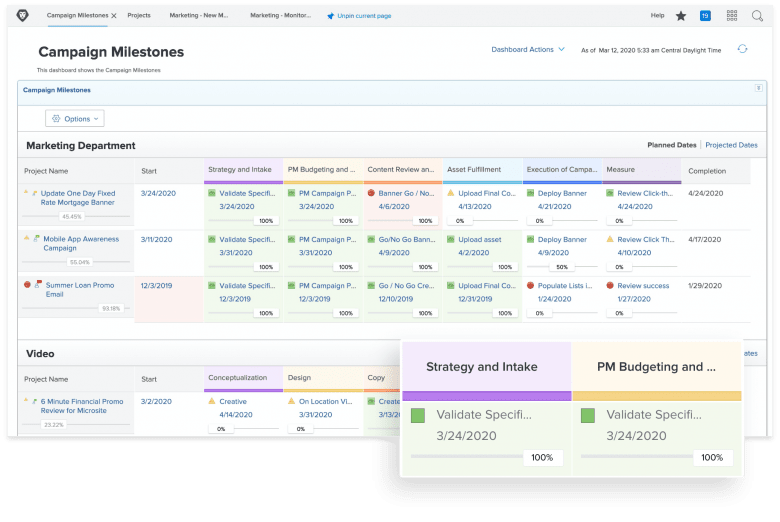The width and height of the screenshot is (780, 522).
Task: Open Mobile App Awareness Campaign project
Action: [81, 243]
